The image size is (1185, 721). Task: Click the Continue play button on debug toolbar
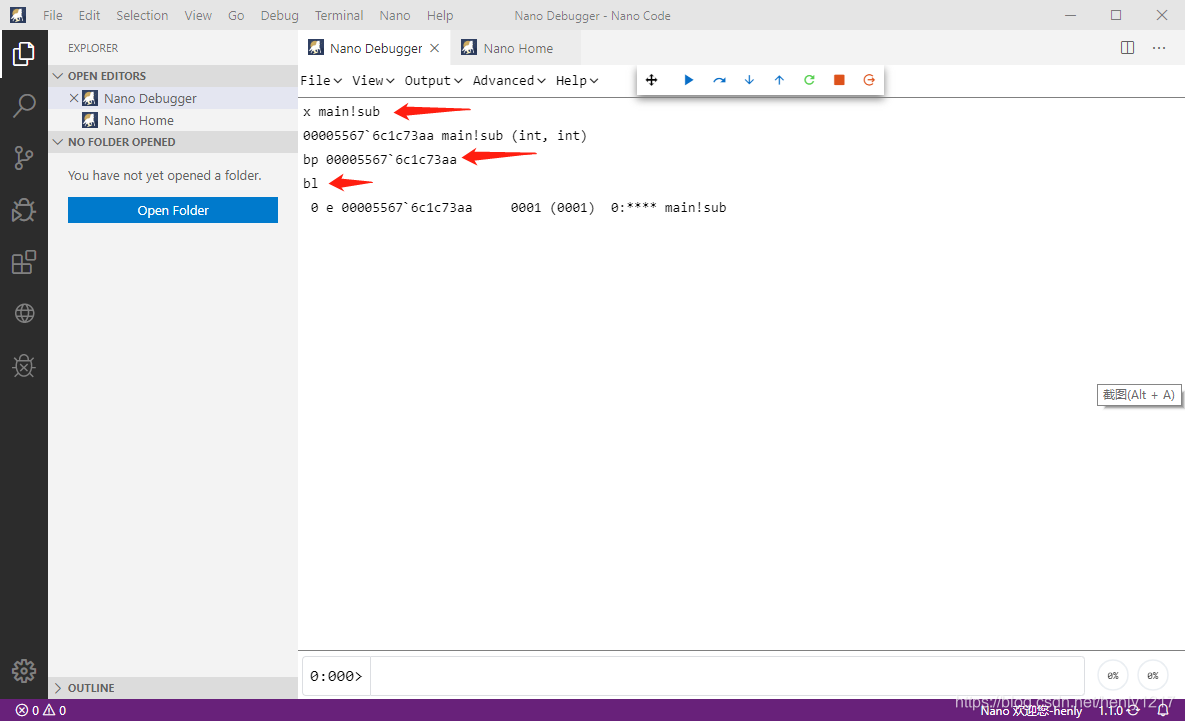688,80
